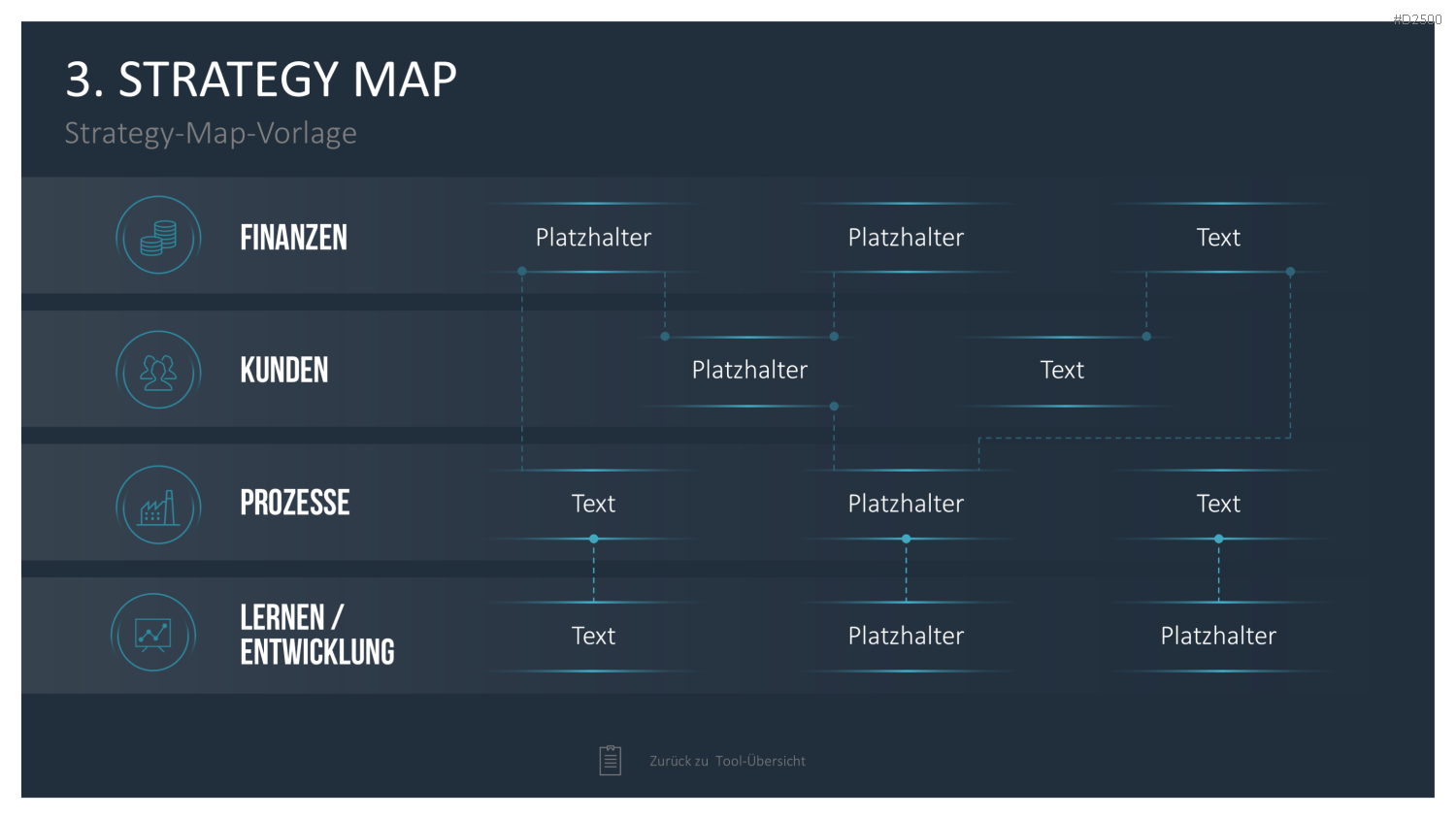1456x819 pixels.
Task: Select the 3. STRATEGY MAP title
Action: [261, 79]
